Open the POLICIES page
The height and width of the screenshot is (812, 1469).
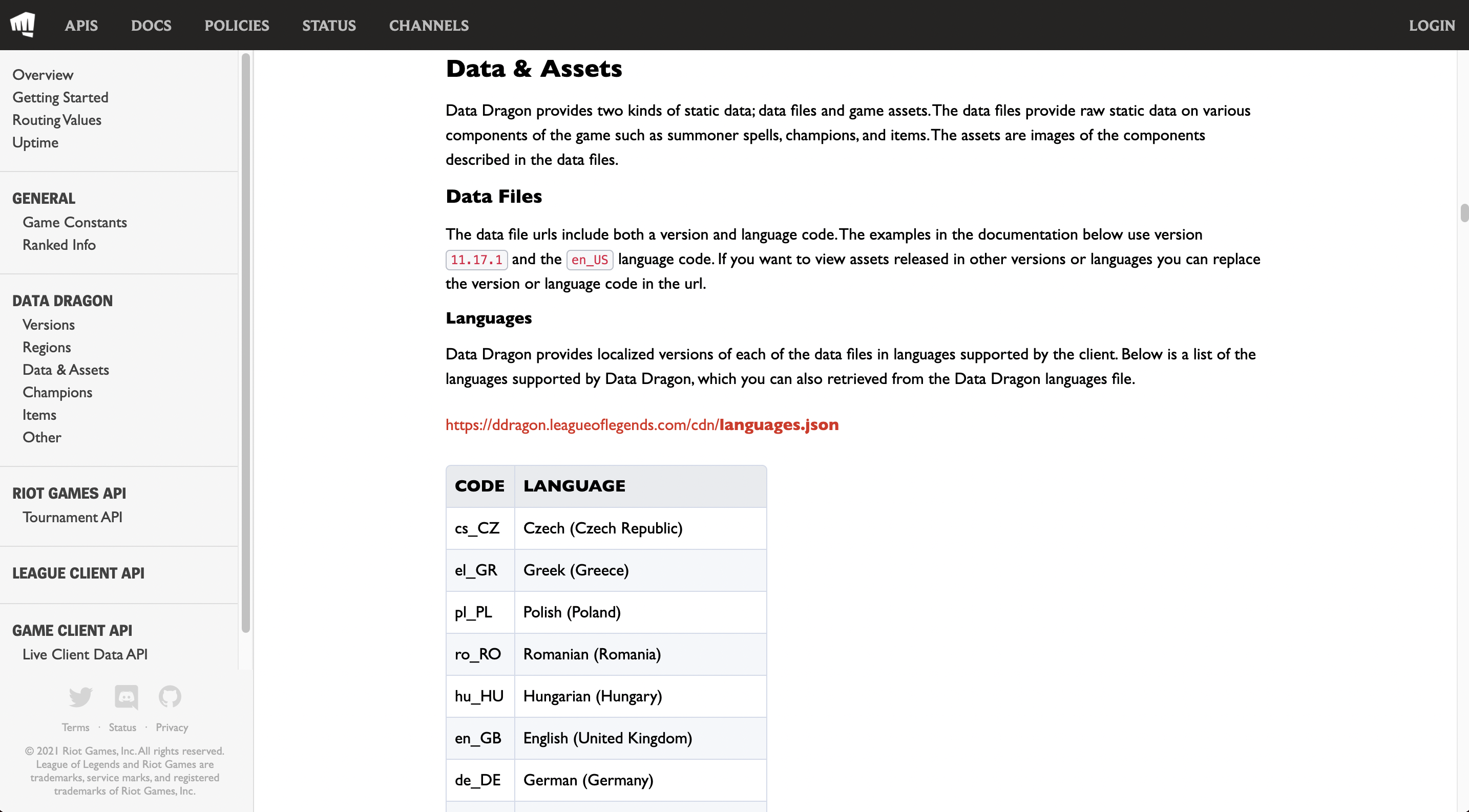pyautogui.click(x=237, y=26)
